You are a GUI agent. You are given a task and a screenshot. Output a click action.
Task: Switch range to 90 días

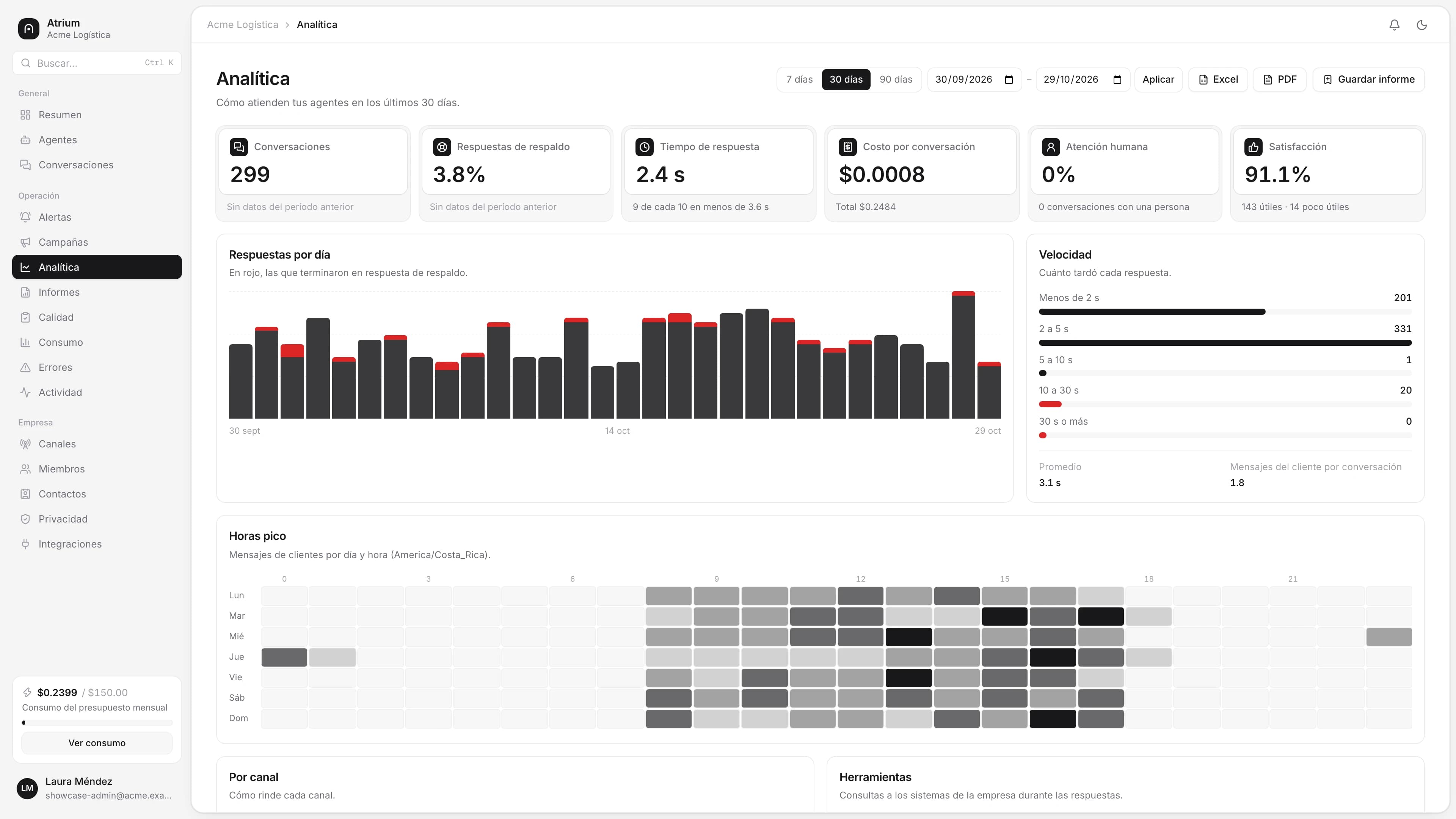tap(896, 79)
